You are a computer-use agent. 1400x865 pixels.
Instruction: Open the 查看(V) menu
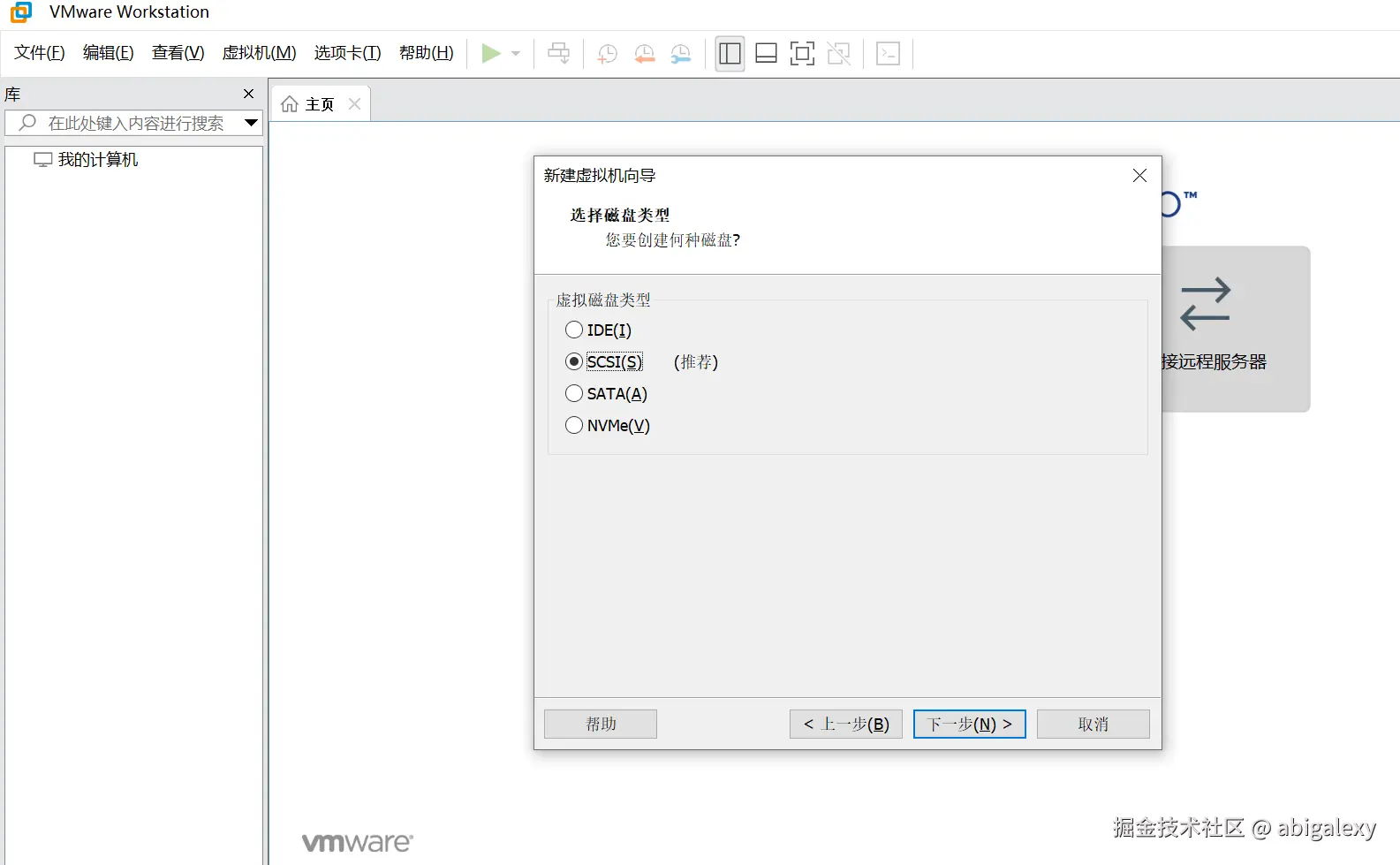click(178, 53)
